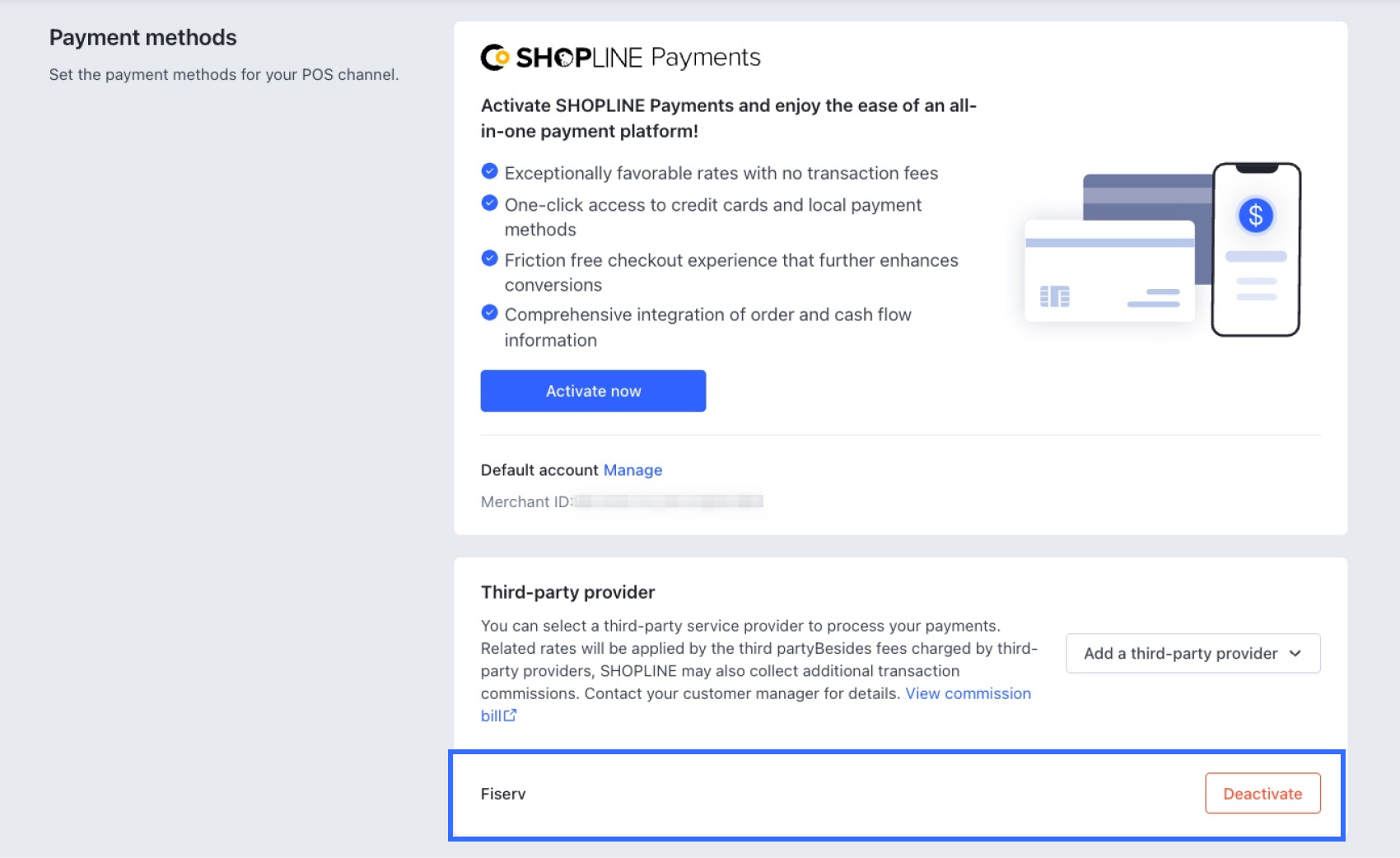1400x858 pixels.
Task: Click the 'Payment methods' section heading
Action: (142, 38)
